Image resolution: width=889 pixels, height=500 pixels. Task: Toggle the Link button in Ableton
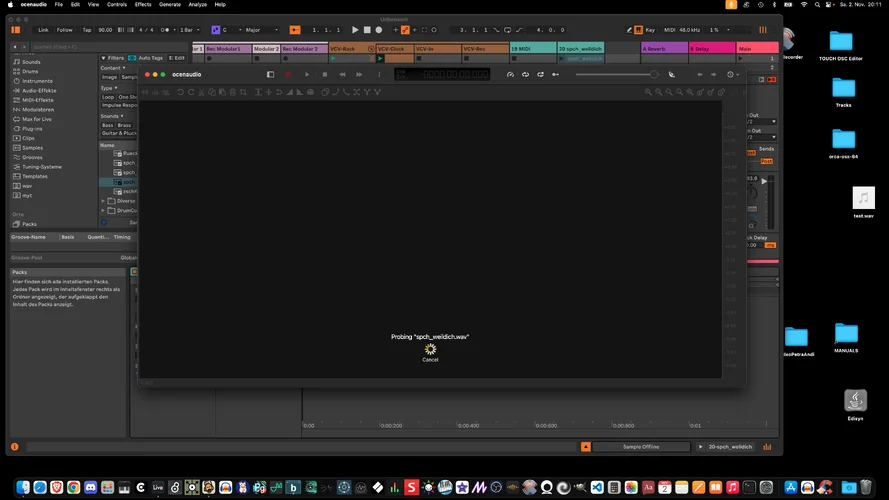click(43, 30)
